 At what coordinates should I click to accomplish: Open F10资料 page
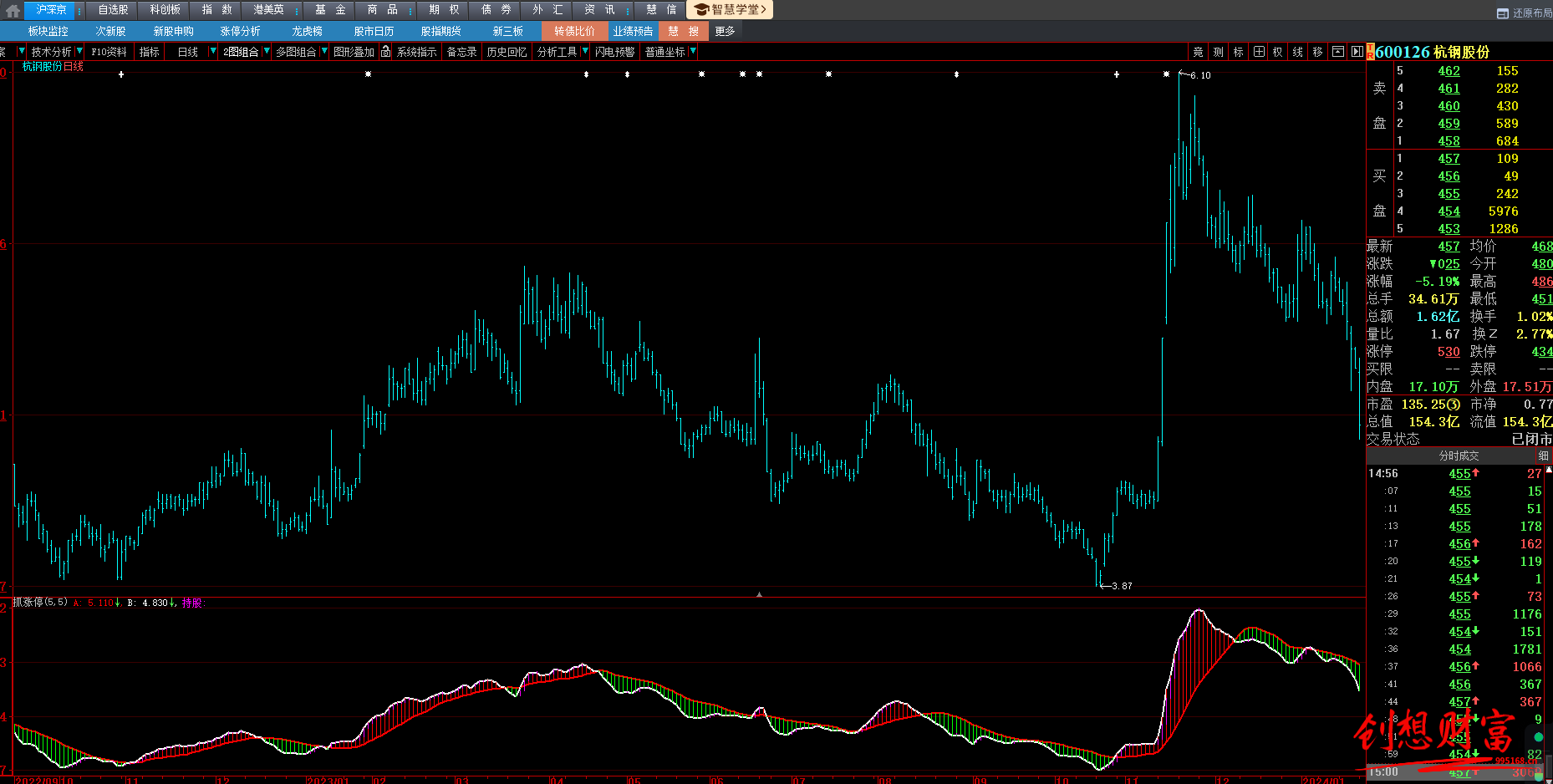(x=109, y=52)
